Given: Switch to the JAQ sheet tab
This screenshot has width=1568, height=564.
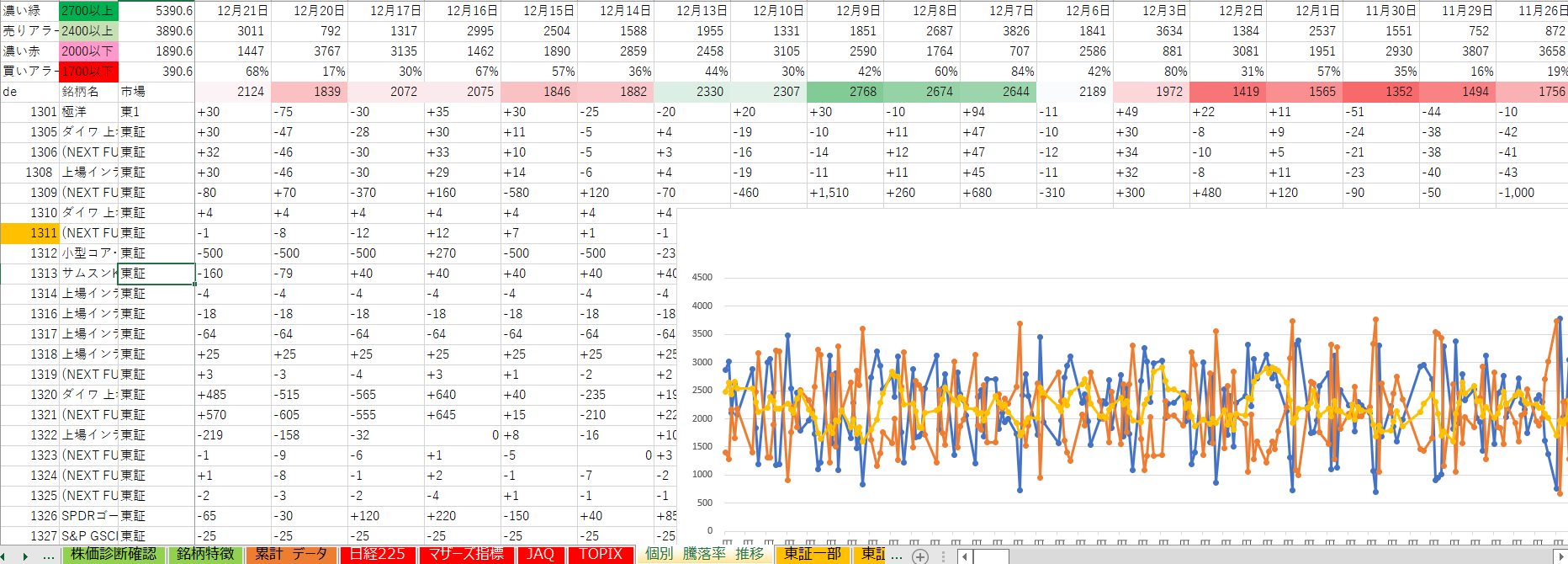Looking at the screenshot, I should click(540, 554).
